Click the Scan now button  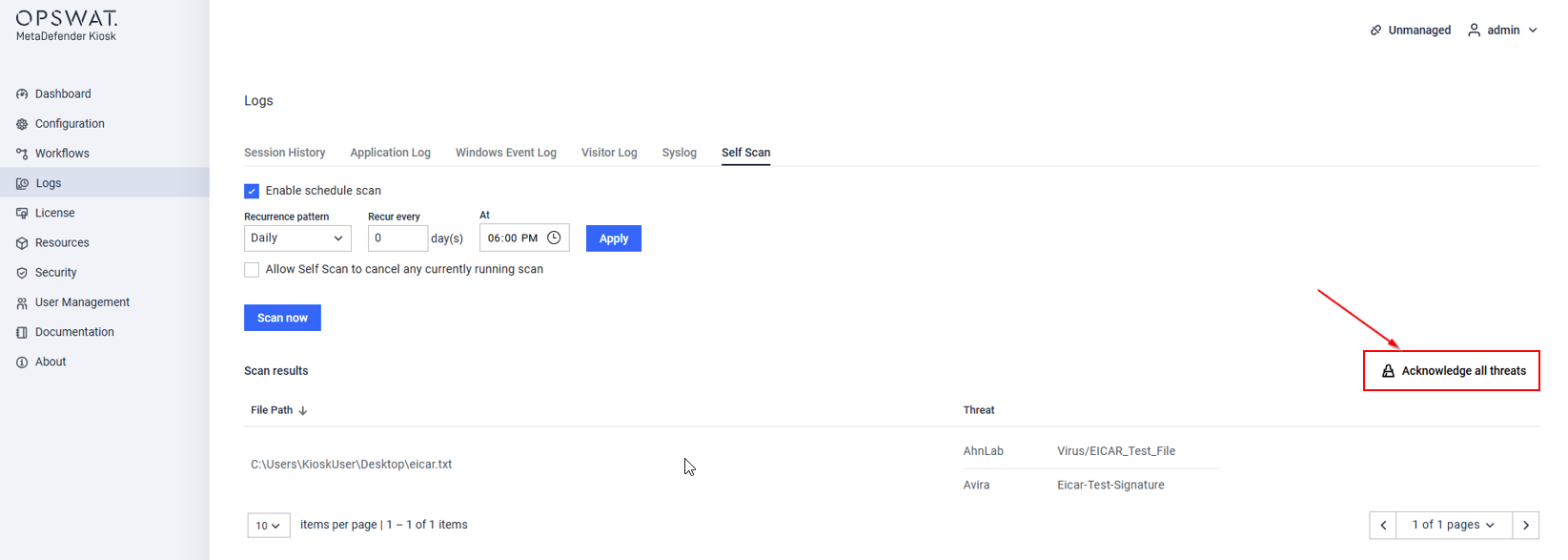click(x=282, y=318)
